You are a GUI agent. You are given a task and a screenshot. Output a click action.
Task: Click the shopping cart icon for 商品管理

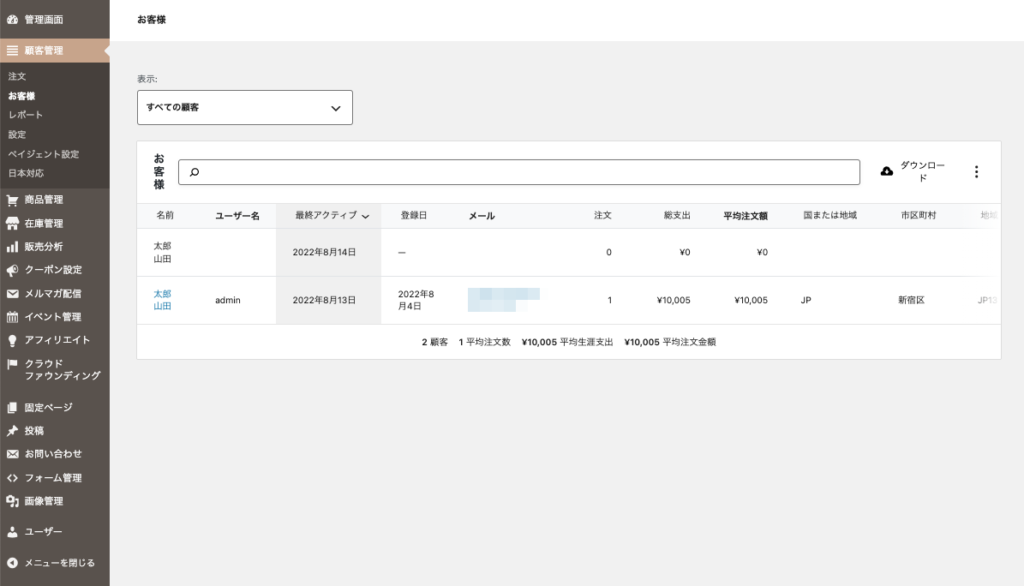[x=13, y=199]
